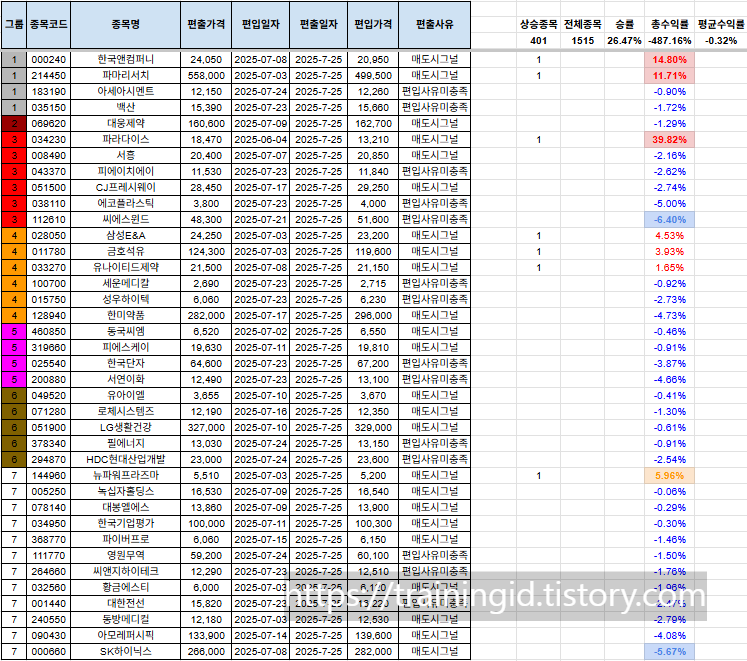Click the 그룹 column header
Image resolution: width=747 pixels, height=661 pixels.
14,25
